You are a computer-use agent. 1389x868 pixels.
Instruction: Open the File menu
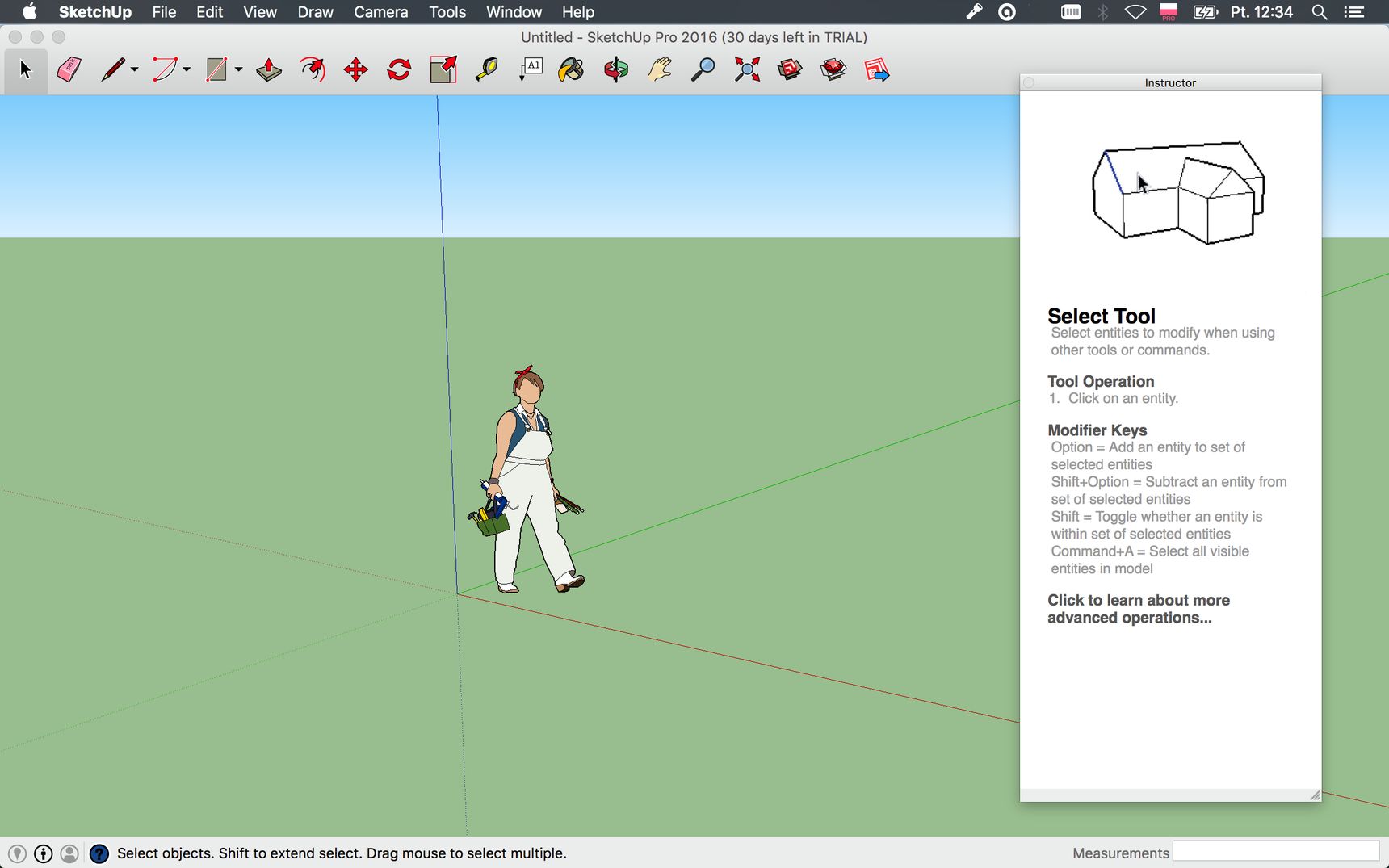pos(164,12)
